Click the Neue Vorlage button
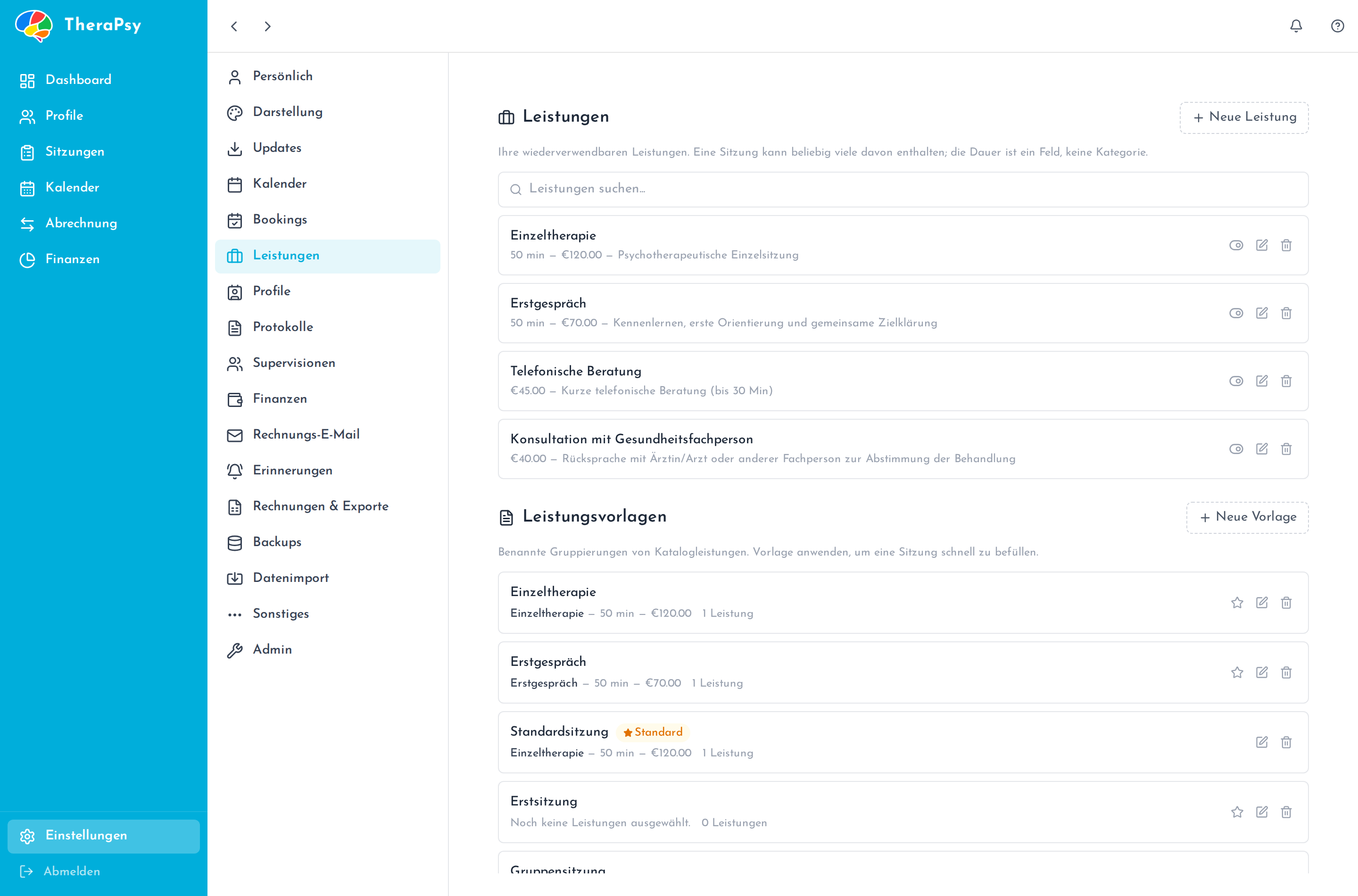The width and height of the screenshot is (1358, 896). [x=1247, y=518]
